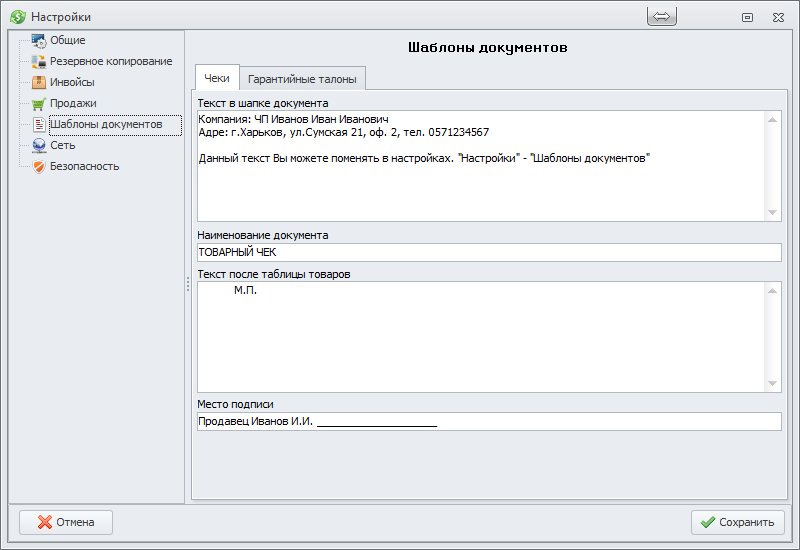Click the splitter handle between sidebar and panel
Image resolution: width=800 pixels, height=550 pixels.
(x=187, y=285)
